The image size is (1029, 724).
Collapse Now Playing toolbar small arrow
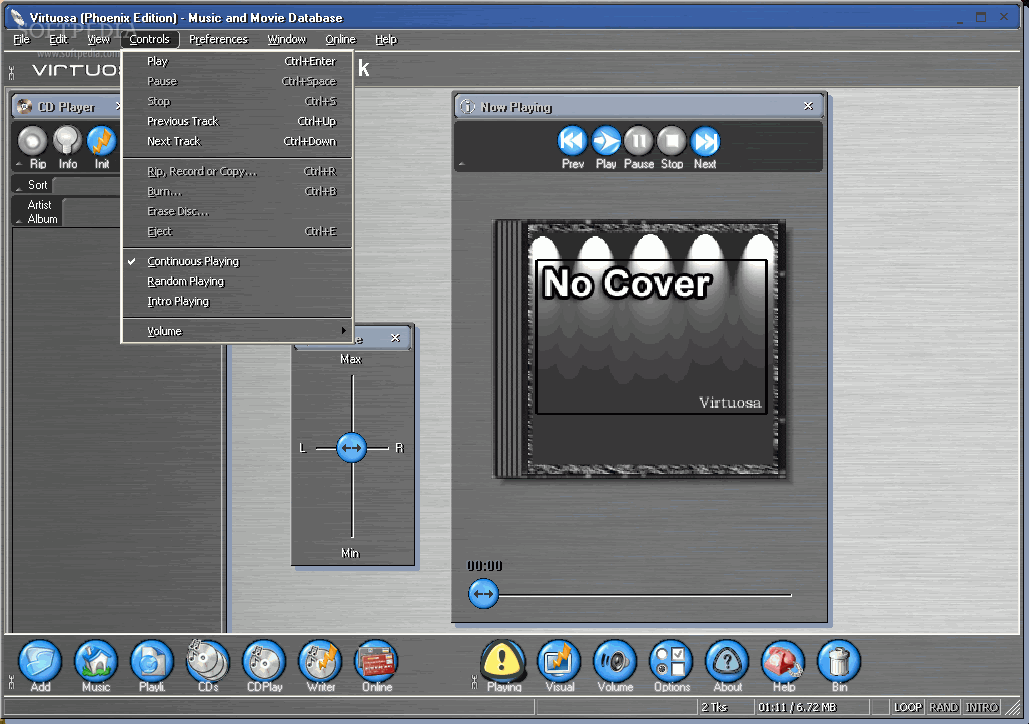(x=461, y=164)
